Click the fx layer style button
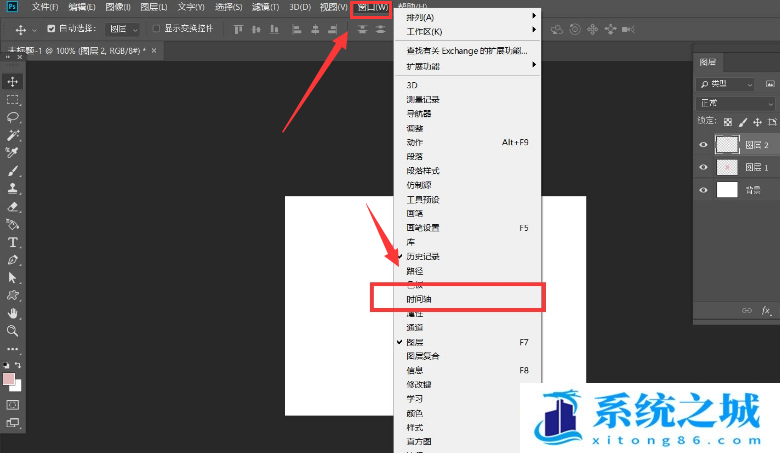The height and width of the screenshot is (453, 780). pyautogui.click(x=766, y=311)
